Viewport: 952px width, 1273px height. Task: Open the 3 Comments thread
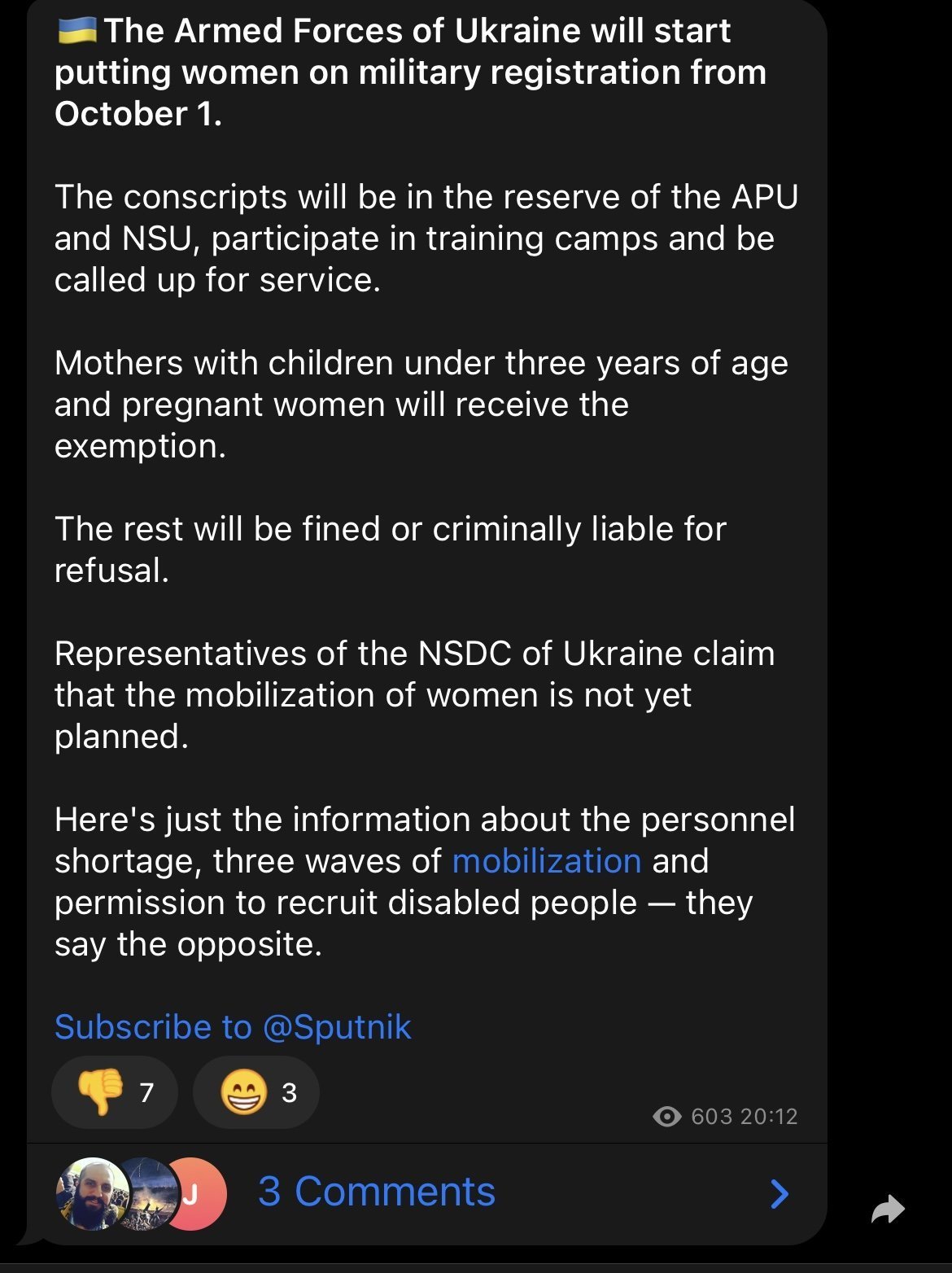[377, 1192]
